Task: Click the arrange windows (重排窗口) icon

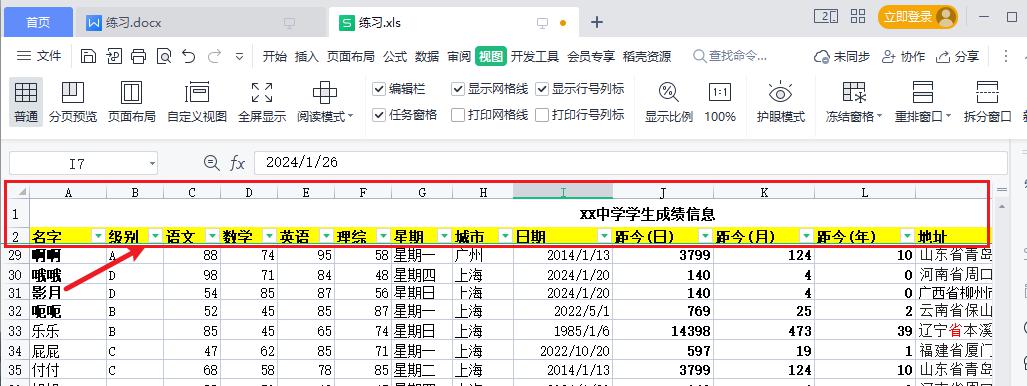Action: tap(923, 93)
